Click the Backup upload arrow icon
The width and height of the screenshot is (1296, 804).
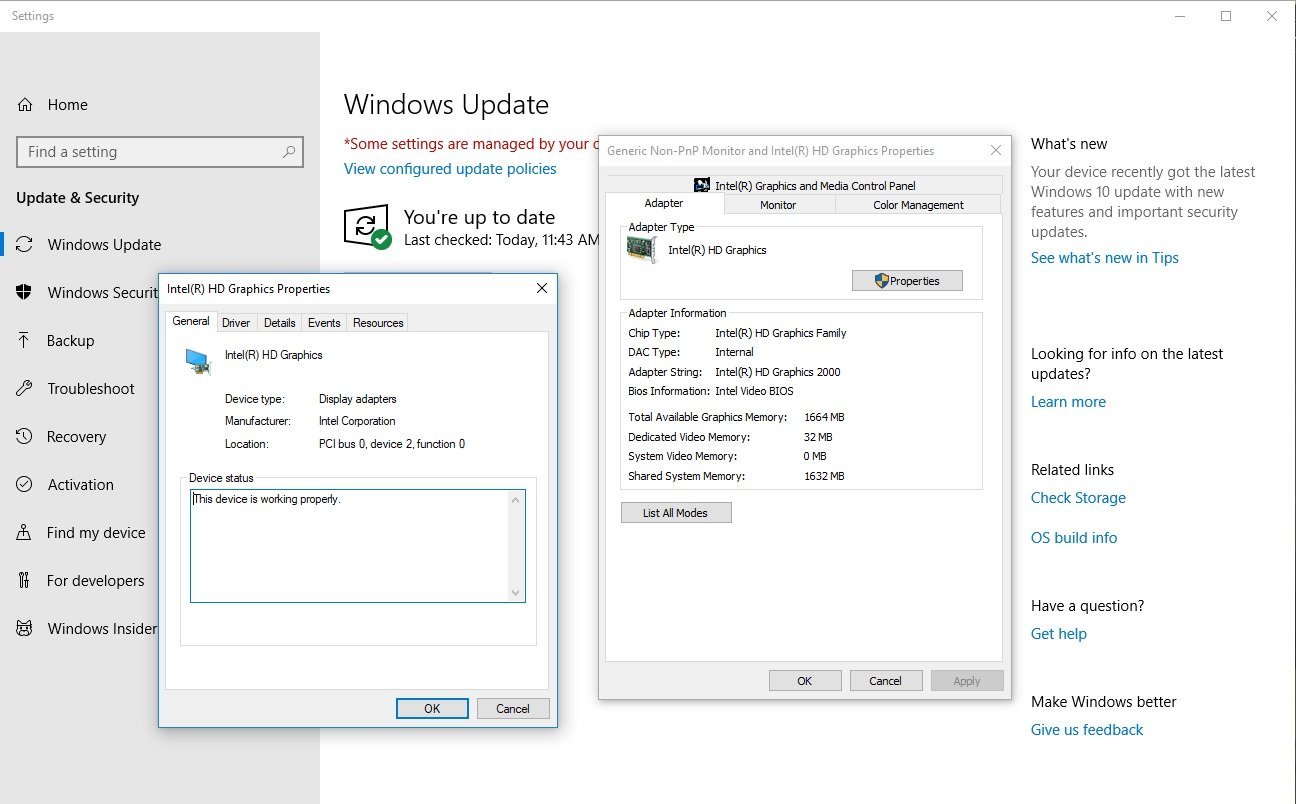pyautogui.click(x=25, y=341)
